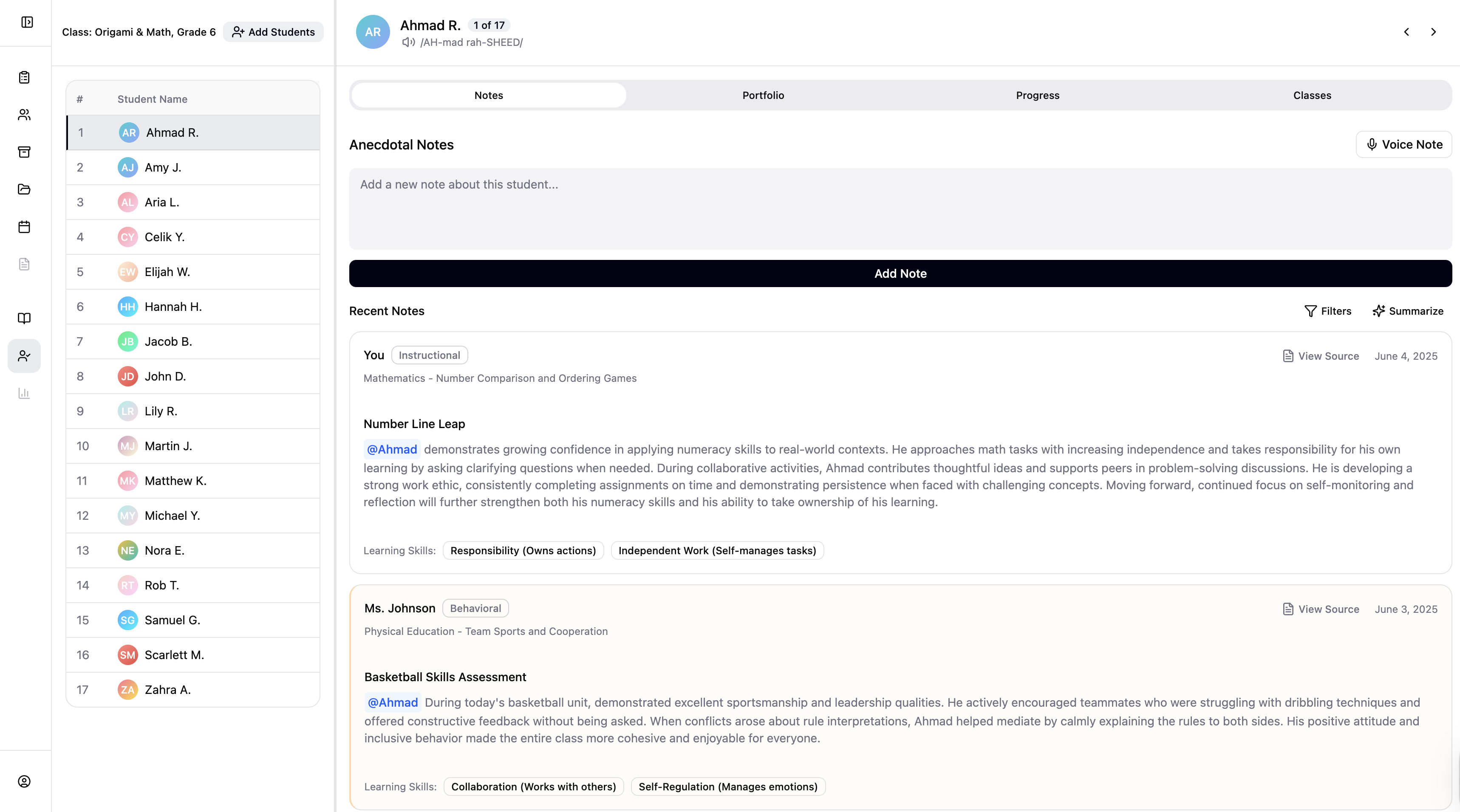Record a Voice Note
Viewport: 1460px width, 812px height.
click(x=1403, y=144)
